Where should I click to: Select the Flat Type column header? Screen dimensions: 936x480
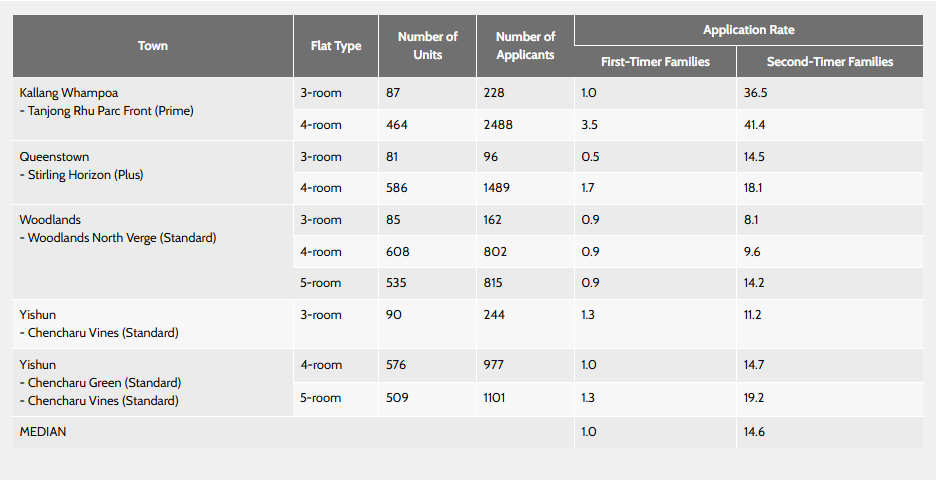coord(336,46)
